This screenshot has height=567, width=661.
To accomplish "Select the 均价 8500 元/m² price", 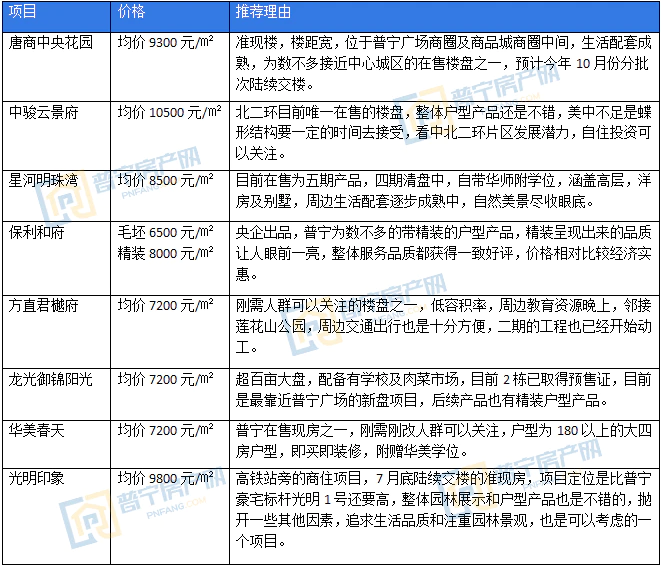I will [x=166, y=180].
